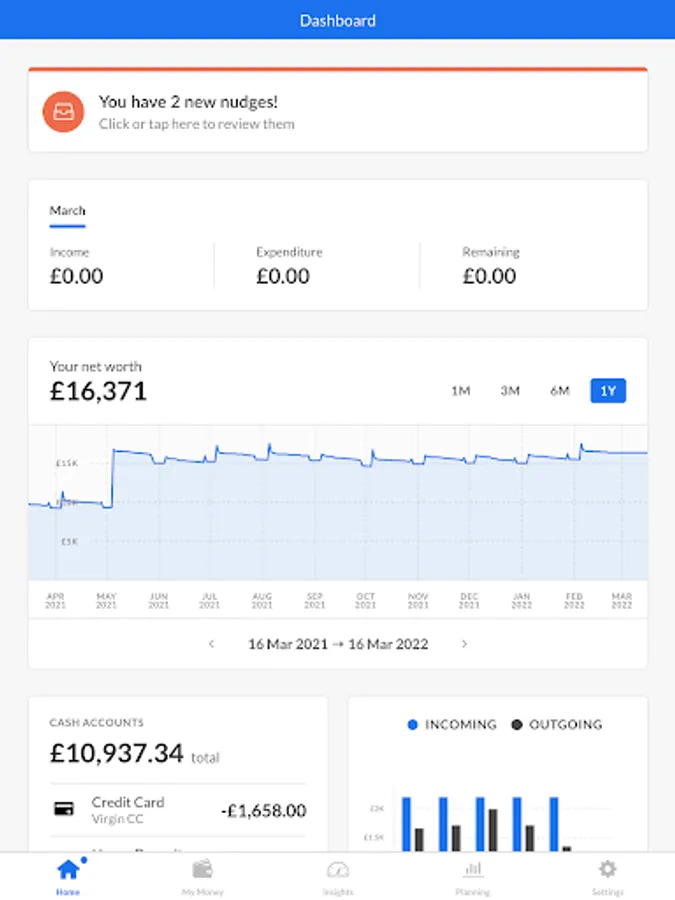Select the 1M net worth range
Screen dimensions: 675x900
point(460,391)
